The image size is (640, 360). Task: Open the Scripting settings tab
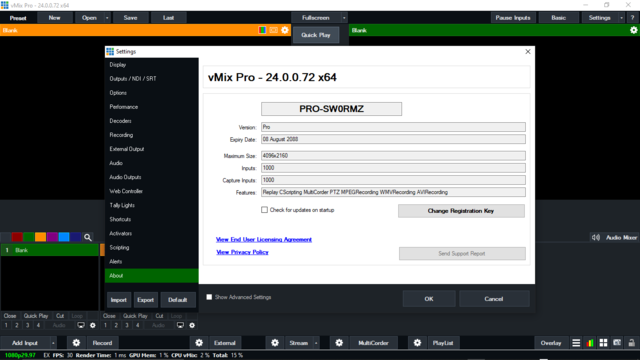click(151, 247)
